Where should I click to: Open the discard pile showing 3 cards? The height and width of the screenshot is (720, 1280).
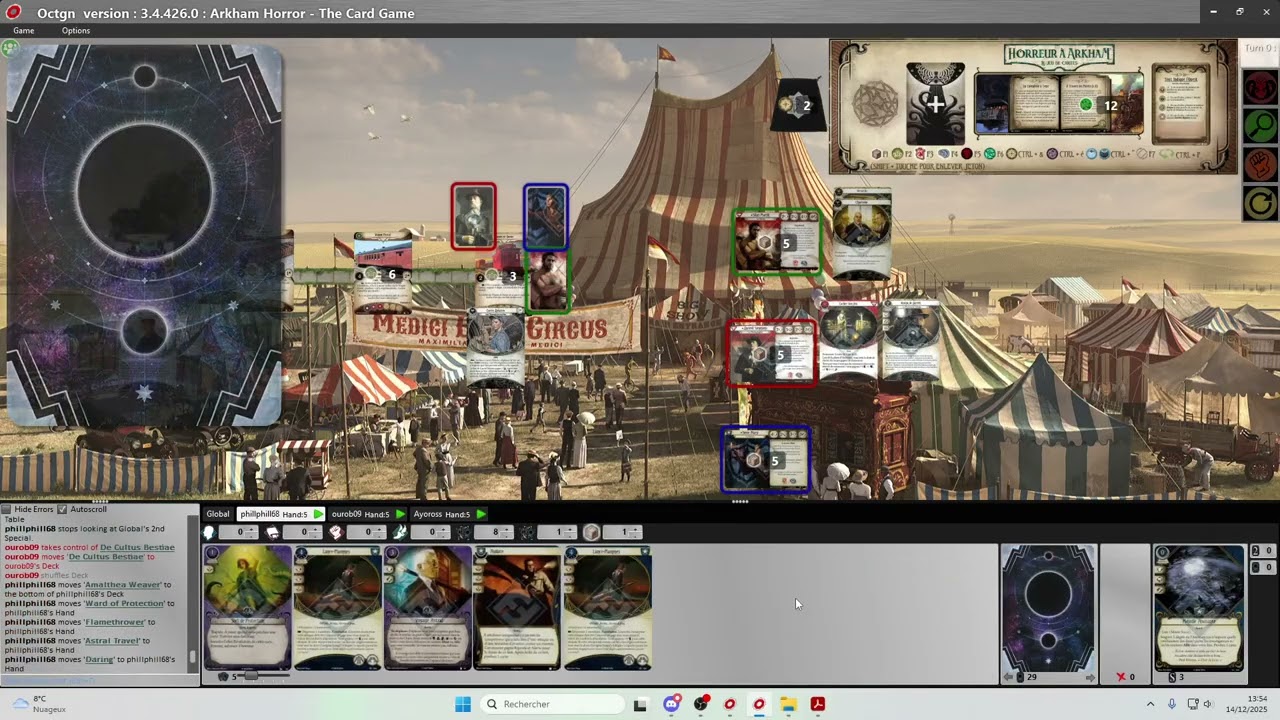pos(1199,608)
